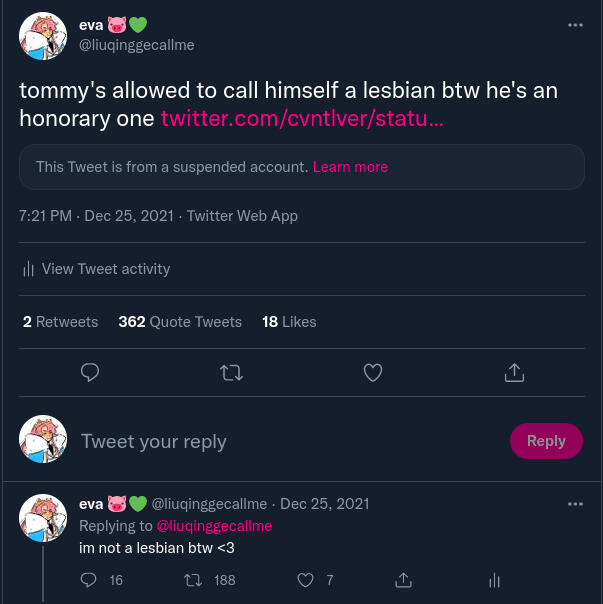This screenshot has height=604, width=603.
Task: View the 2 Retweets list
Action: (x=60, y=322)
